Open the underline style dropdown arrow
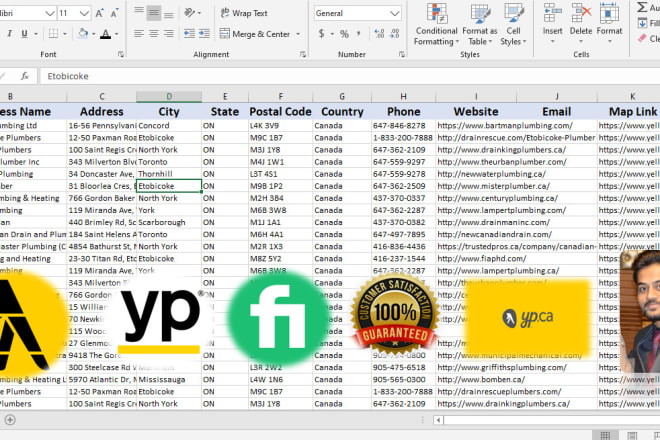This screenshot has width=660, height=440. [36, 34]
